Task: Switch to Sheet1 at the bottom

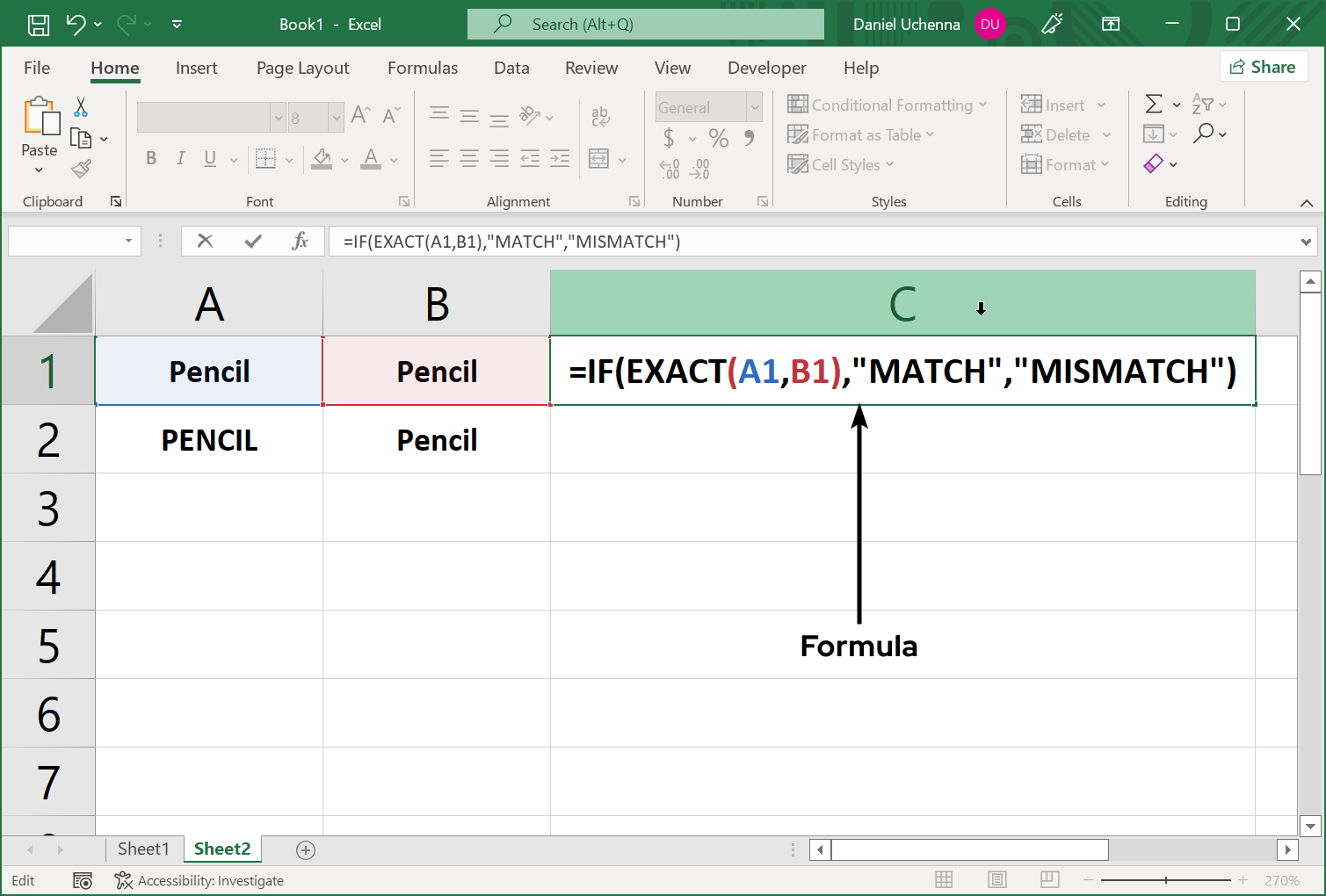Action: [x=144, y=849]
